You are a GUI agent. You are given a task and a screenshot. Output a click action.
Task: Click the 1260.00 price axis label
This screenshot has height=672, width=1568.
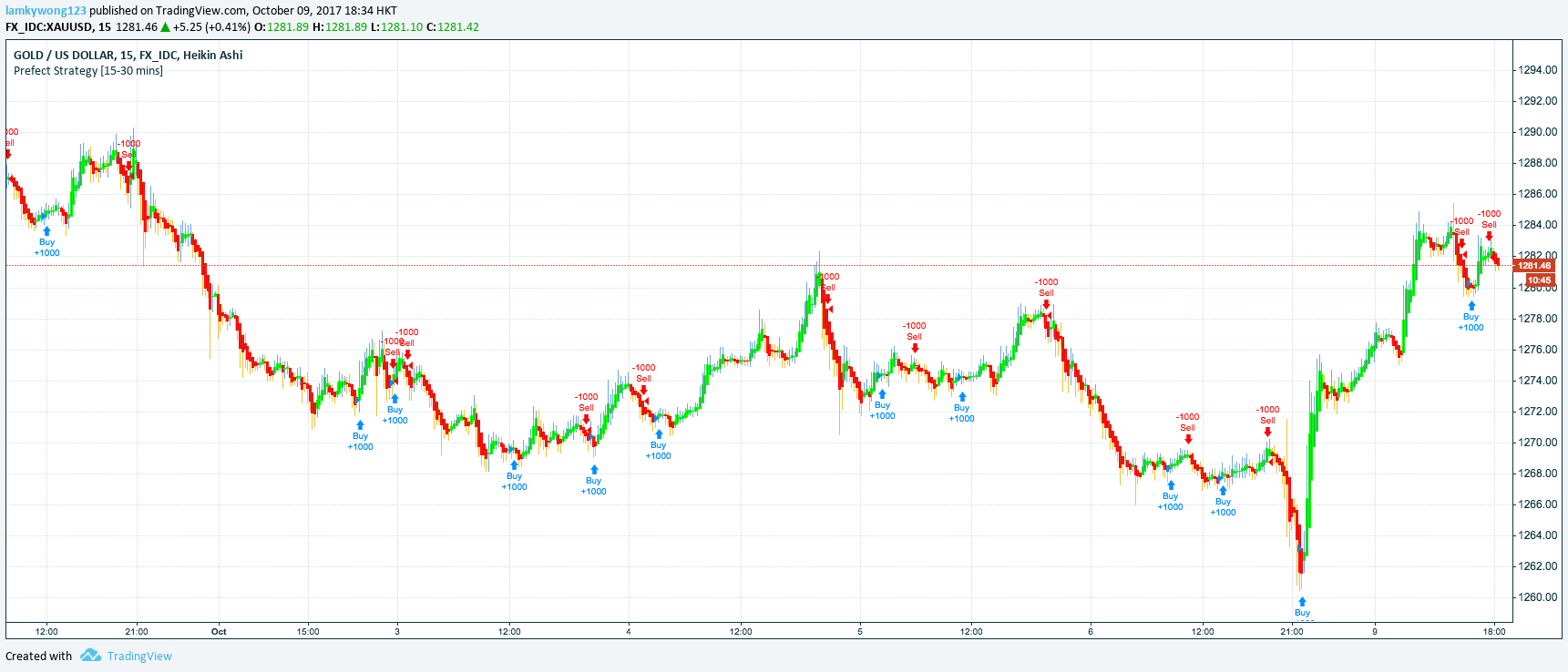(1537, 597)
